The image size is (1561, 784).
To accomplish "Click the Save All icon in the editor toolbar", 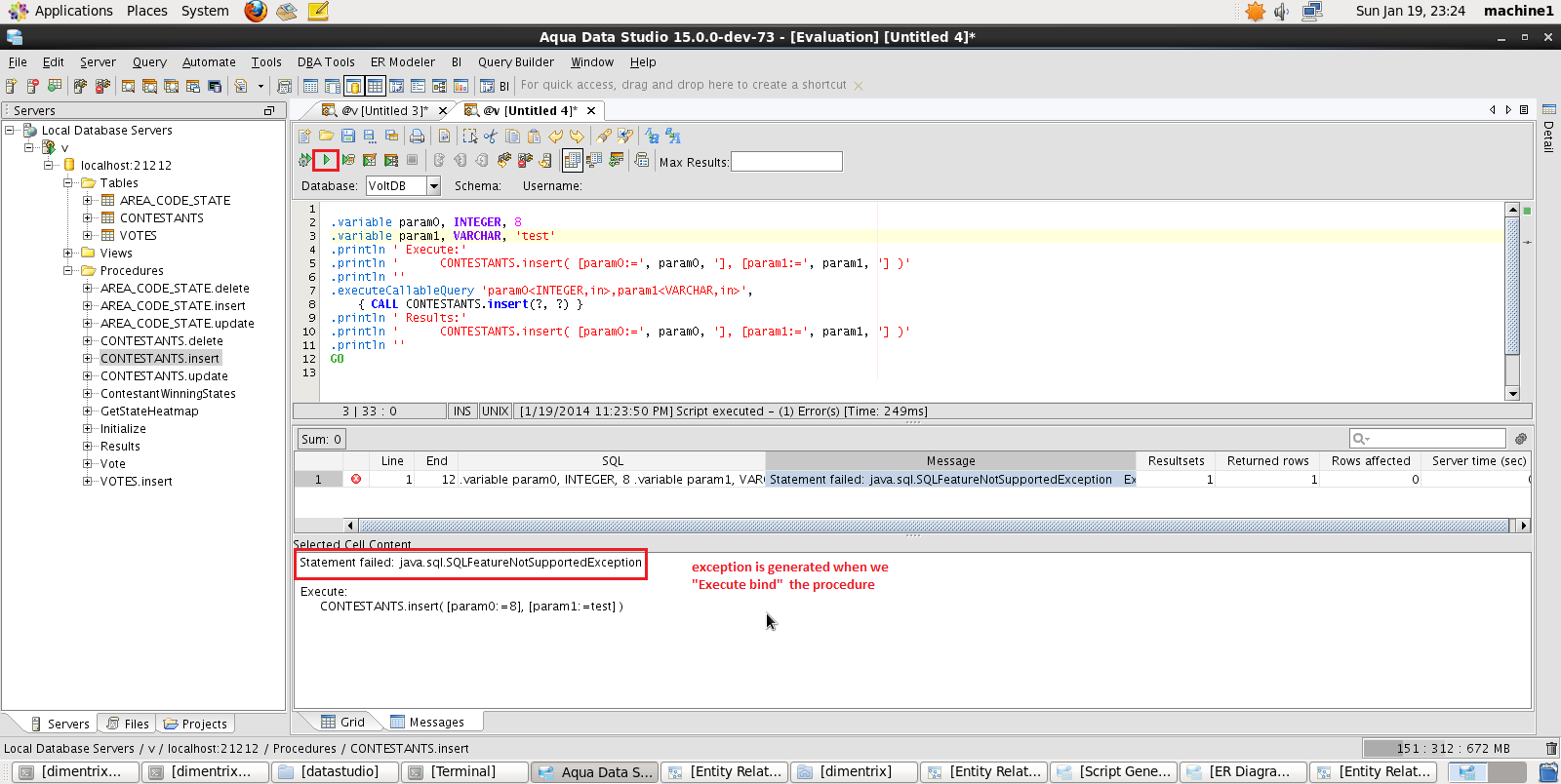I will point(391,137).
